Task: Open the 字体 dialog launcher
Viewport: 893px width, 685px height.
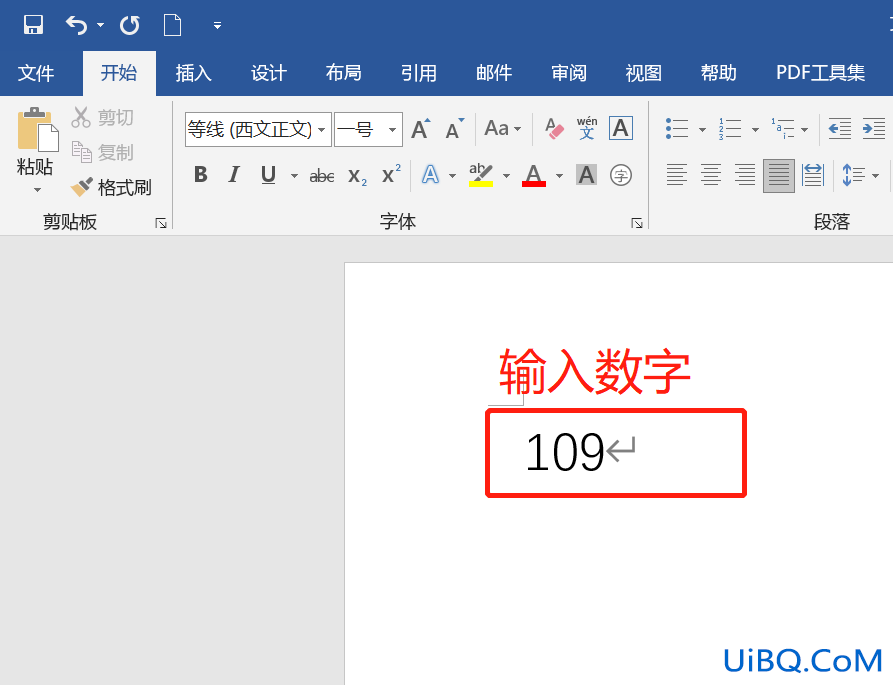Action: (637, 223)
